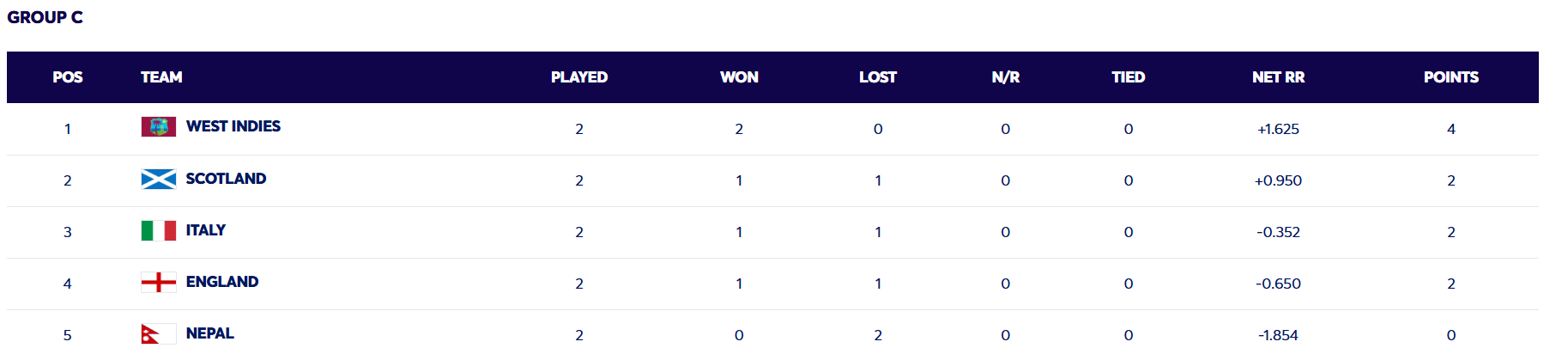Screen dimensions: 1568x354
Task: Open the West Indies team link
Action: (x=233, y=126)
